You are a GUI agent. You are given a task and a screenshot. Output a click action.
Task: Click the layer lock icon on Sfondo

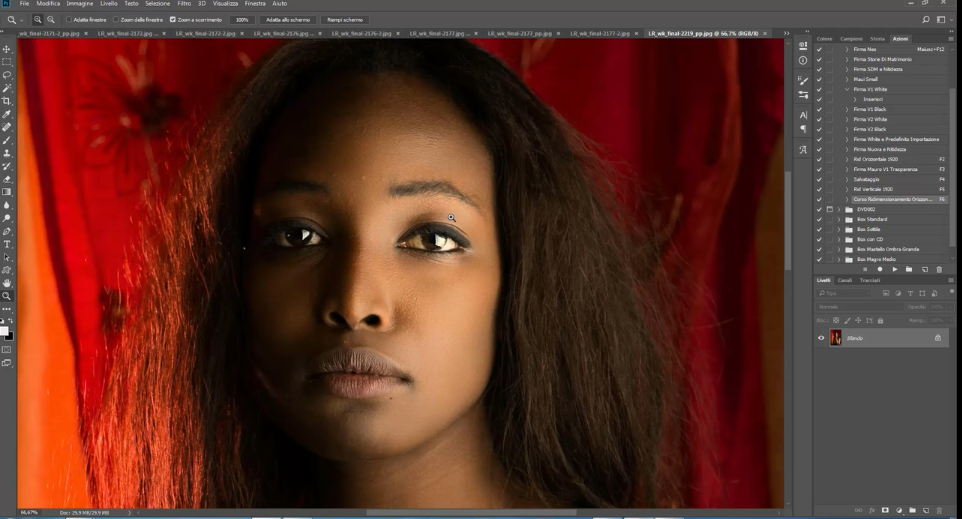pos(937,338)
